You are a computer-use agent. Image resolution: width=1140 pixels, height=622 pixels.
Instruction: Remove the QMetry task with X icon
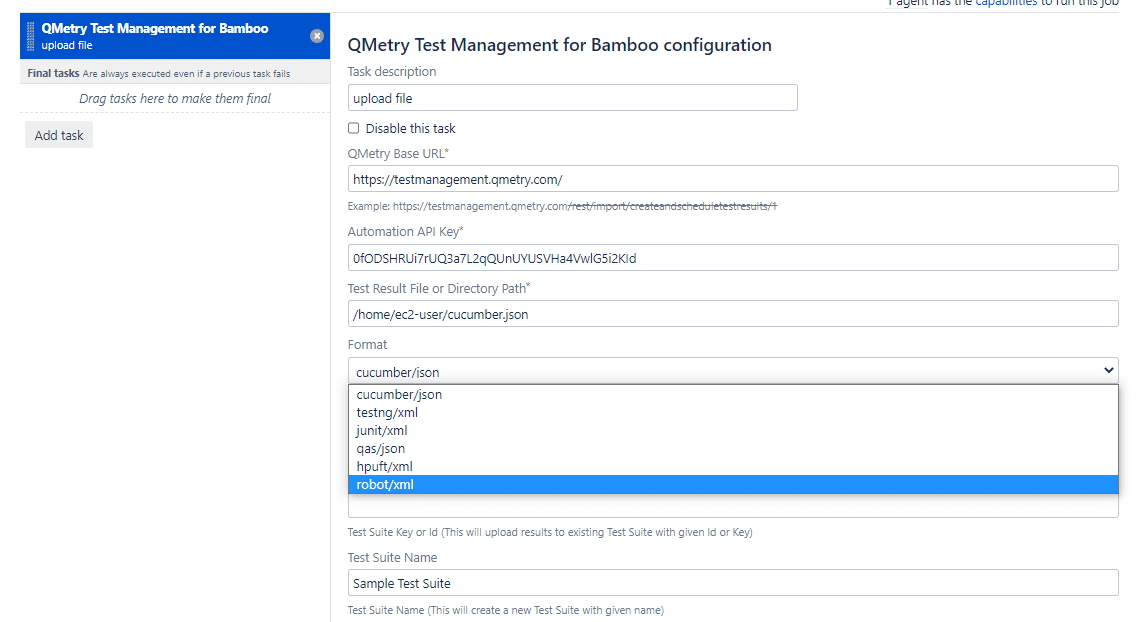[317, 36]
